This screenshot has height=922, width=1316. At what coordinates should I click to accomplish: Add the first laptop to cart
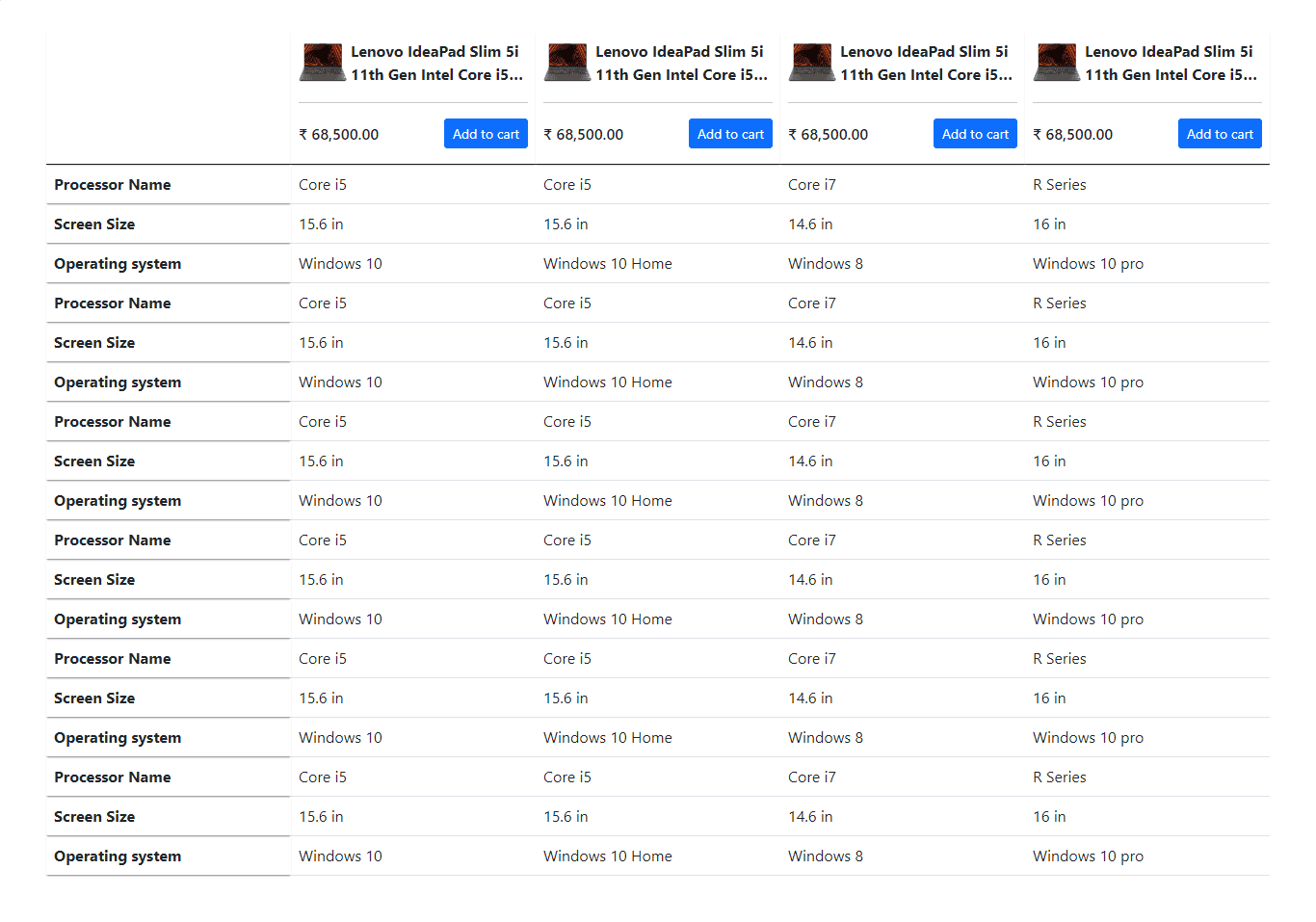(486, 134)
